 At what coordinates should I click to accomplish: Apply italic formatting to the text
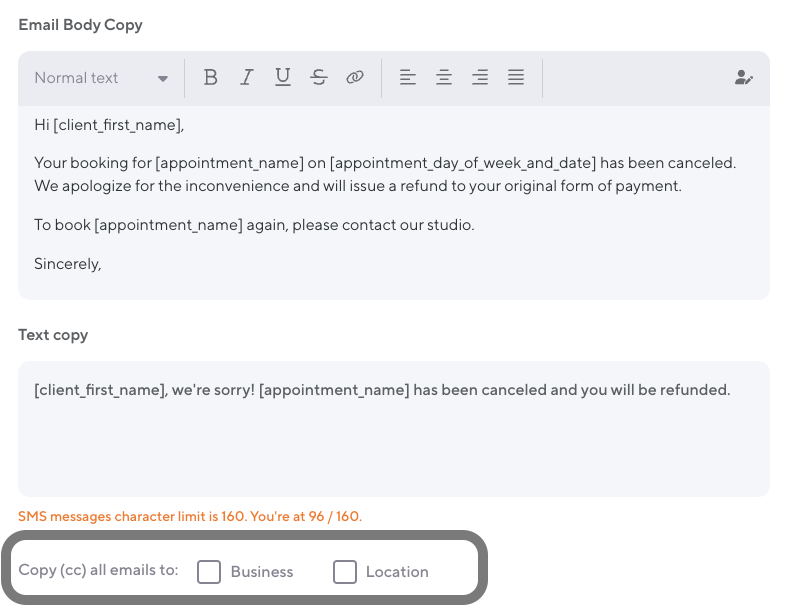[x=247, y=78]
